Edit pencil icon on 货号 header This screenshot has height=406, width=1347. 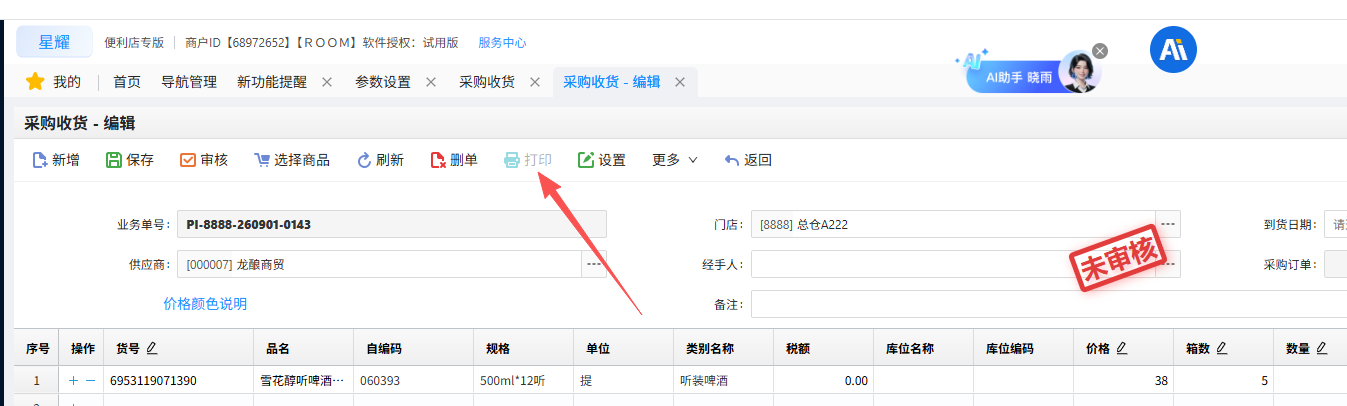click(x=152, y=348)
